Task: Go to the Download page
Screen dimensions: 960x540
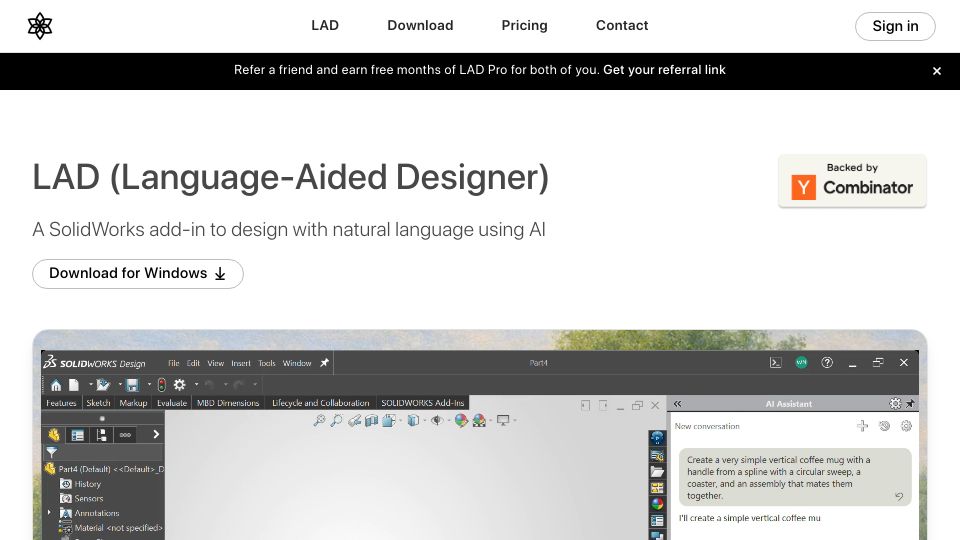Action: point(420,26)
